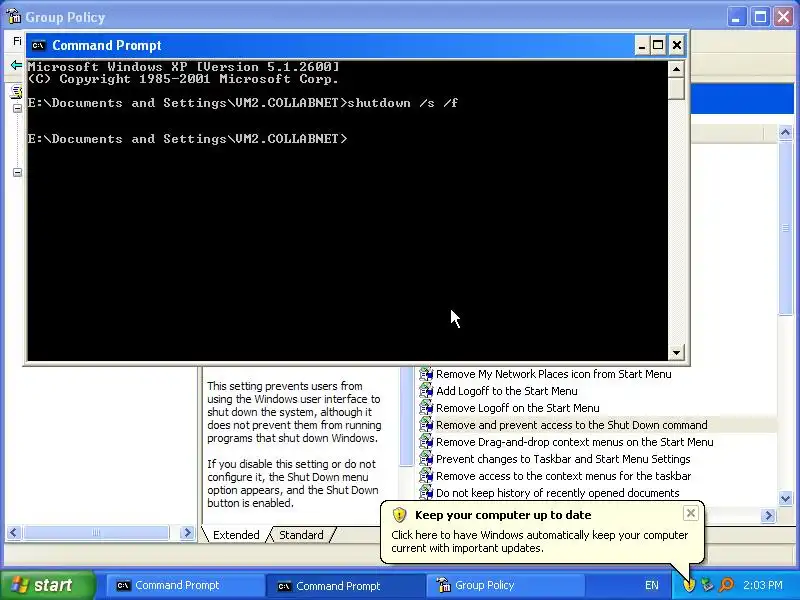Click policy icon beside Remove Logoff on Start Menu
Viewport: 800px width, 600px height.
426,408
